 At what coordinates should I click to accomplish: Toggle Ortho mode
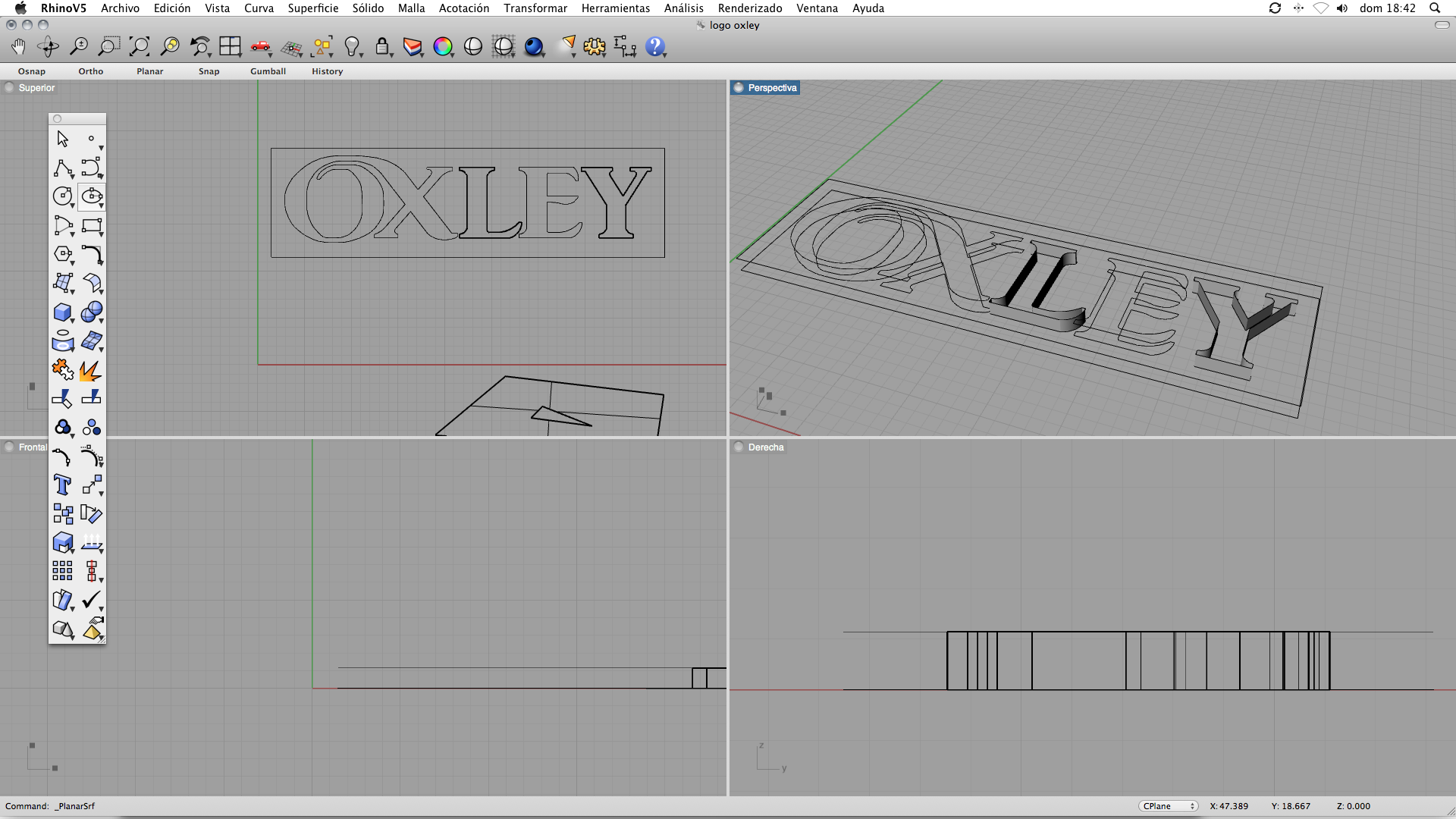point(91,71)
